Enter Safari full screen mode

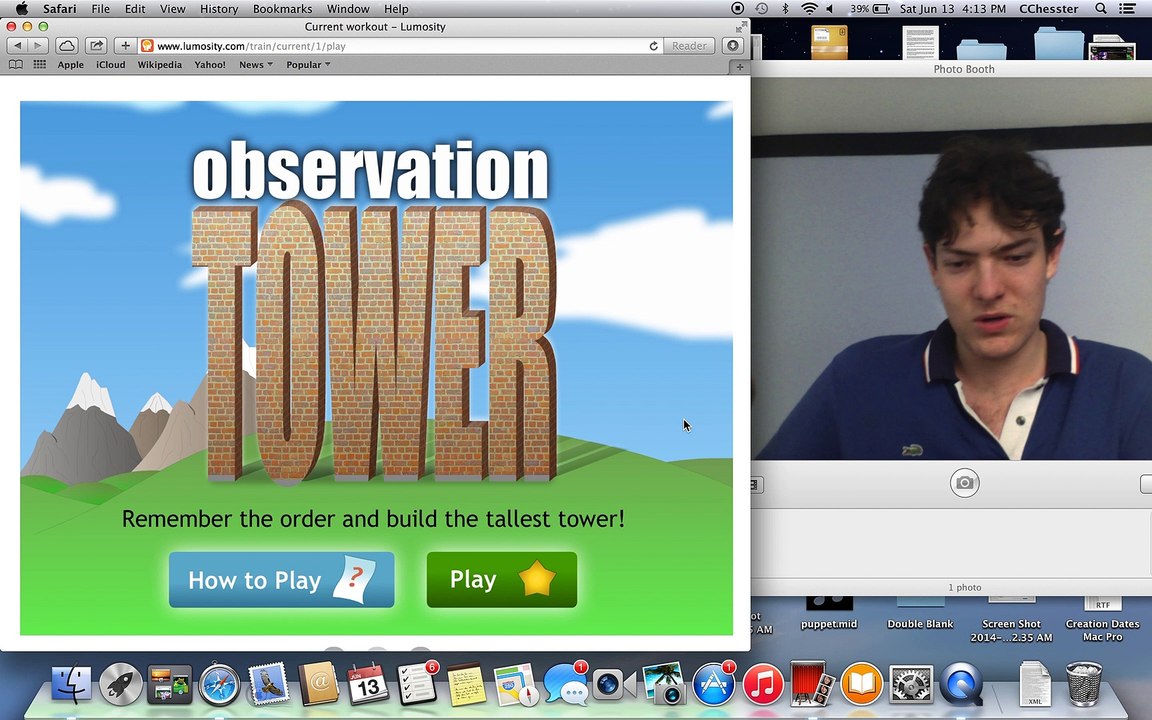pos(741,26)
